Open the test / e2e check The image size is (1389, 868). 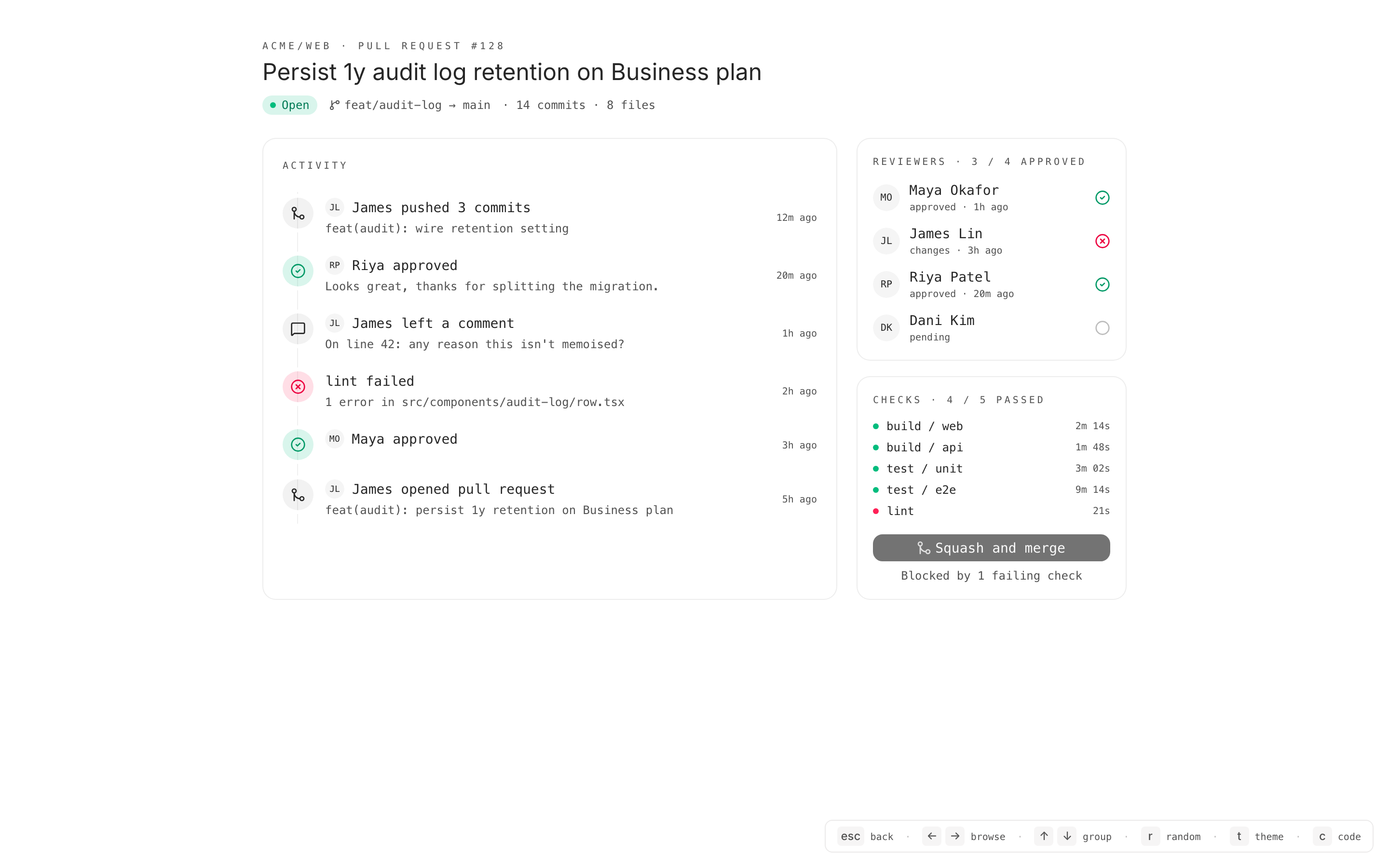(991, 489)
